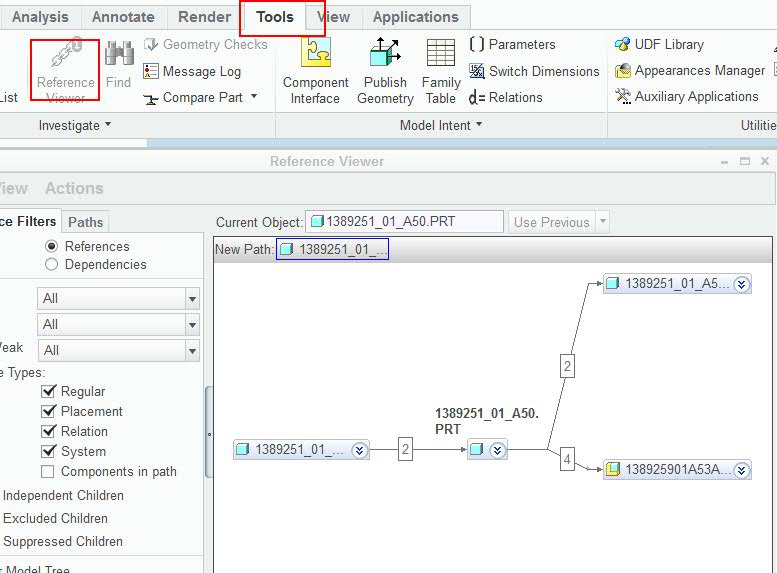Open the Paths tab

[x=85, y=222]
